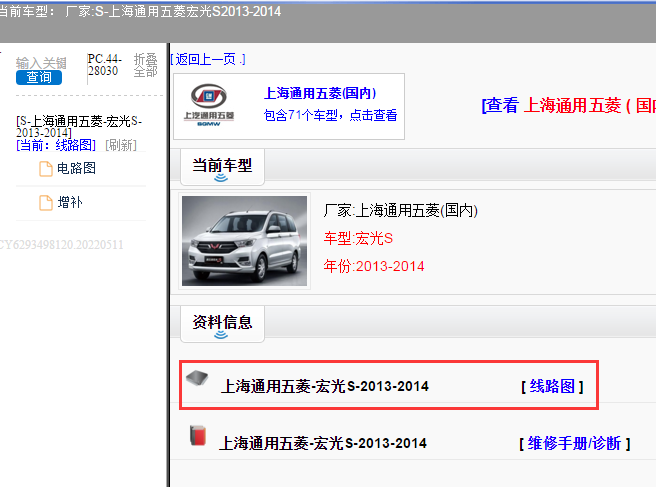
Task: Click the 厂家:上海通用五菱(国内) text
Action: pos(400,210)
